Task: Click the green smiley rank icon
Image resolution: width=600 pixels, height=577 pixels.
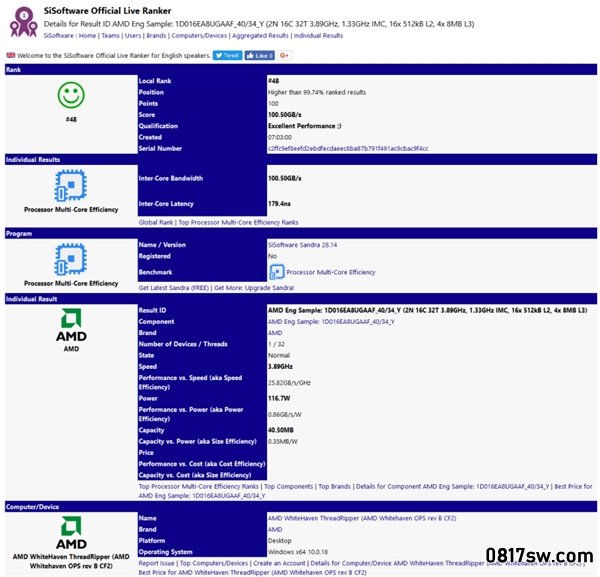Action: 71,95
